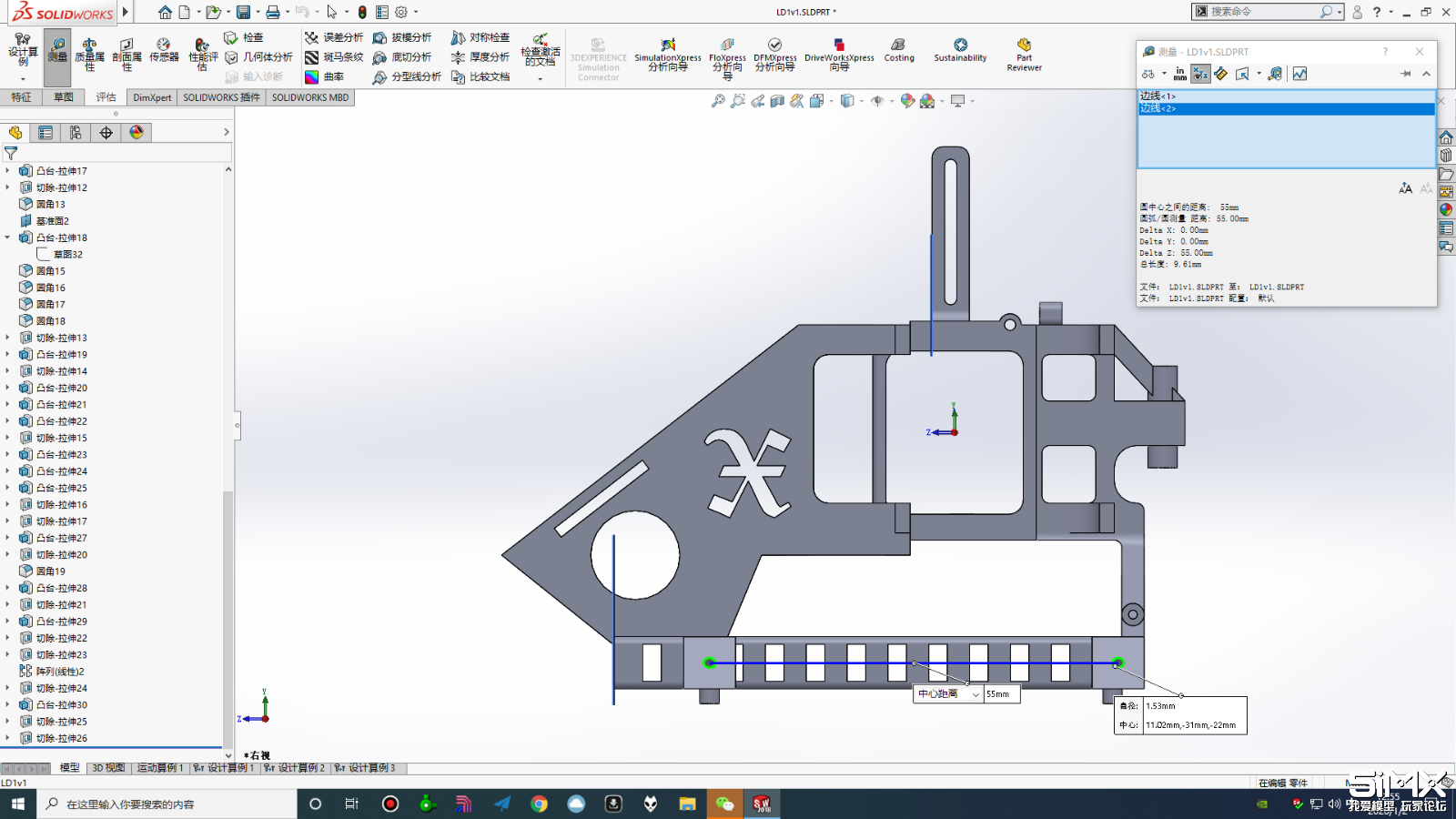Toggle 曲率 curvature display
Screen dimensions: 1456x819
pyautogui.click(x=324, y=77)
